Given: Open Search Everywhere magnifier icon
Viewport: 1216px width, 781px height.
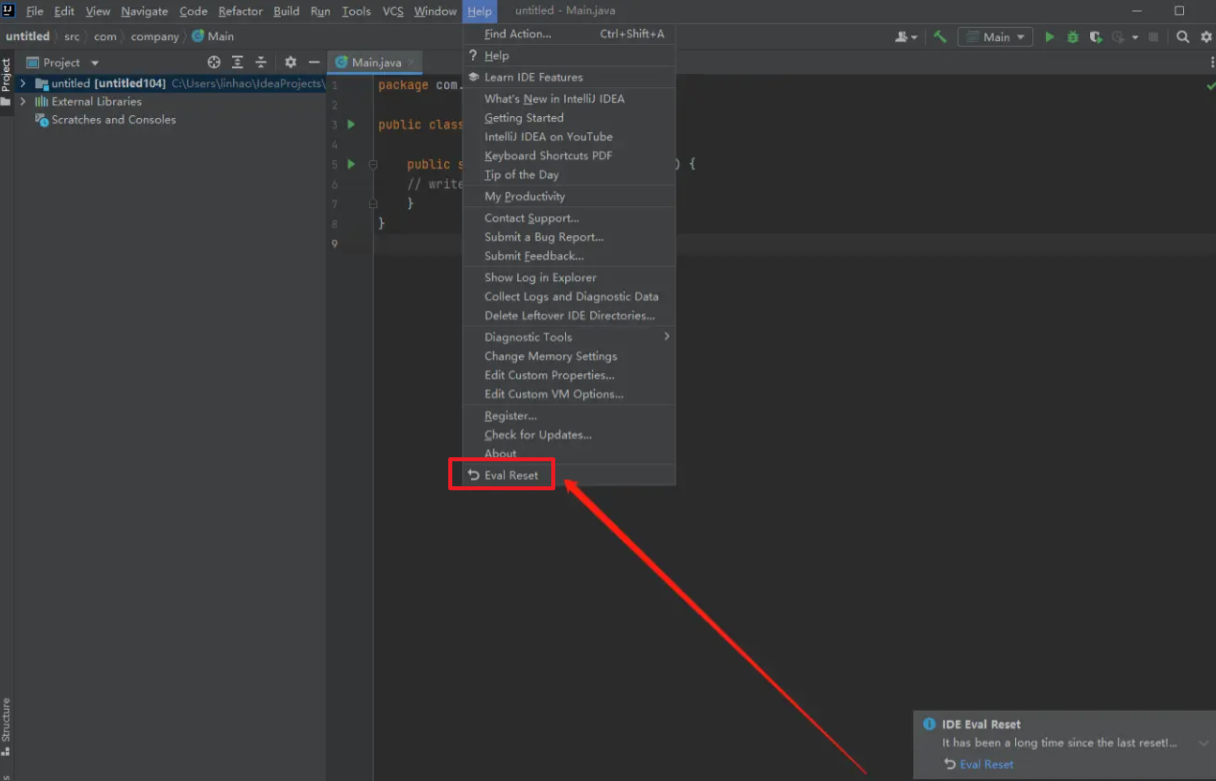Looking at the screenshot, I should pos(1183,37).
